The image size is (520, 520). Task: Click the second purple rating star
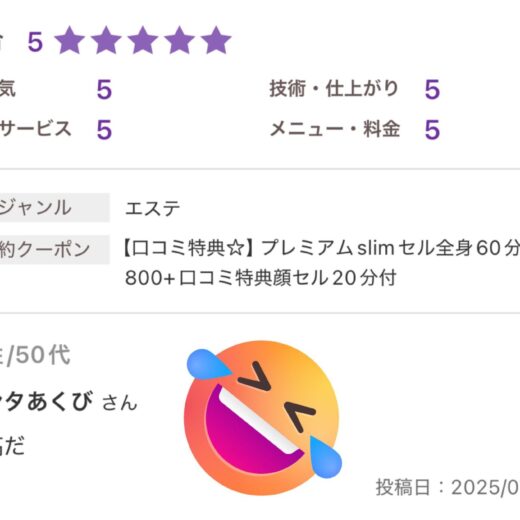pyautogui.click(x=106, y=40)
